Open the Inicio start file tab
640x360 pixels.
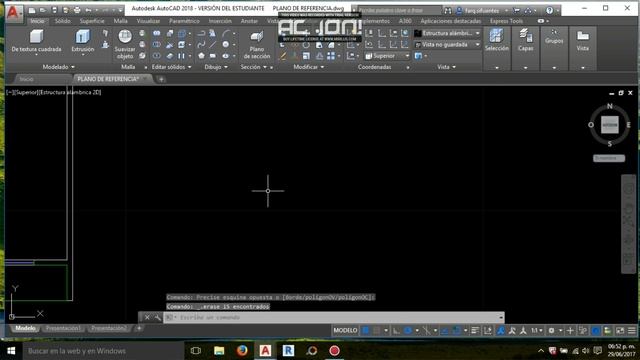pyautogui.click(x=27, y=79)
